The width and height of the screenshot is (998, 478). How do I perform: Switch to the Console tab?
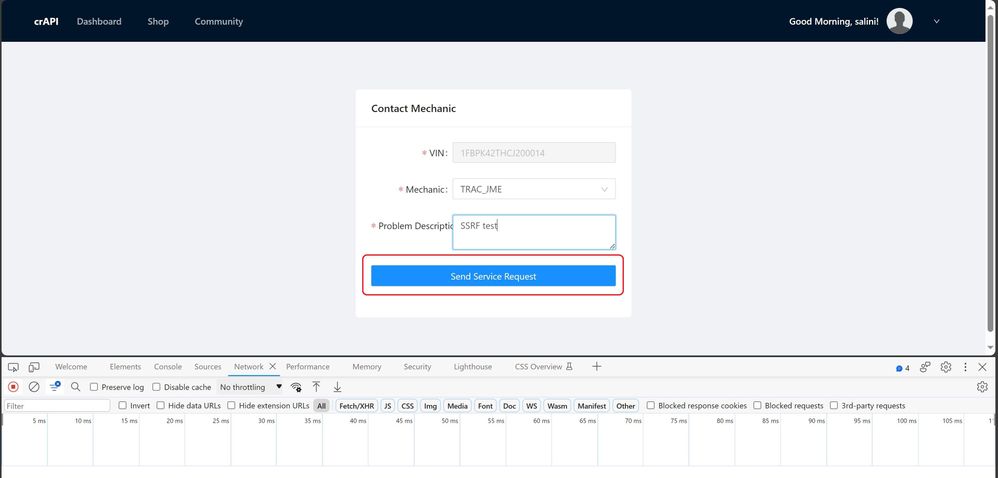coord(168,367)
